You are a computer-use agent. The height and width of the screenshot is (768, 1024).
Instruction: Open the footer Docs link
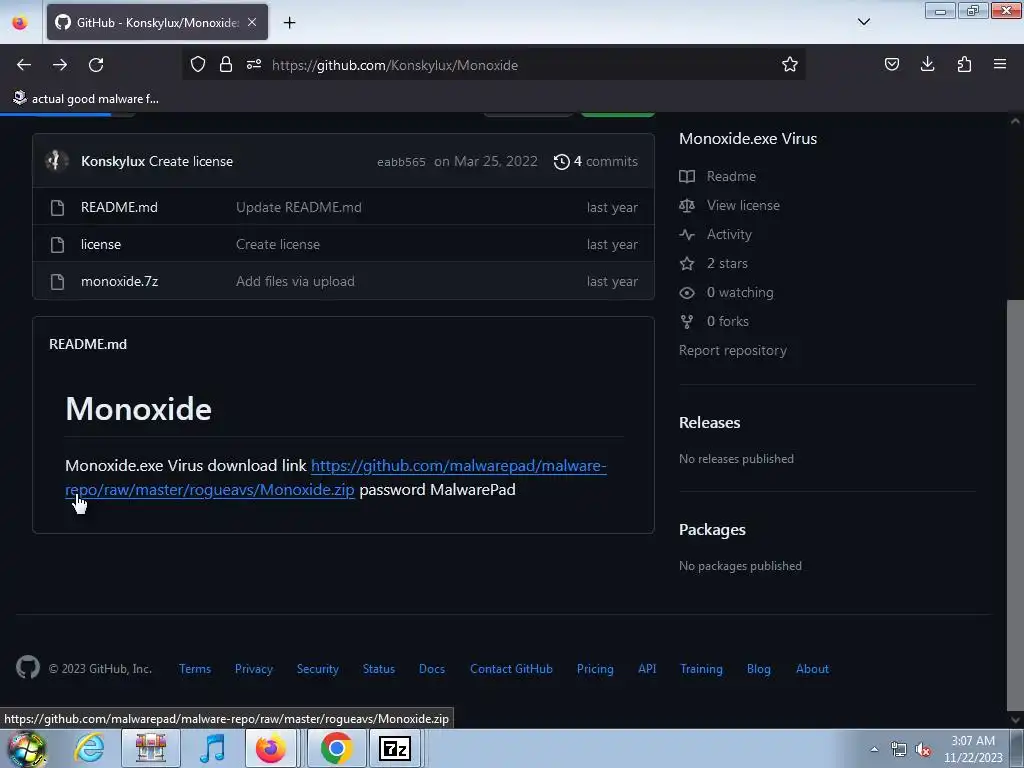point(432,669)
